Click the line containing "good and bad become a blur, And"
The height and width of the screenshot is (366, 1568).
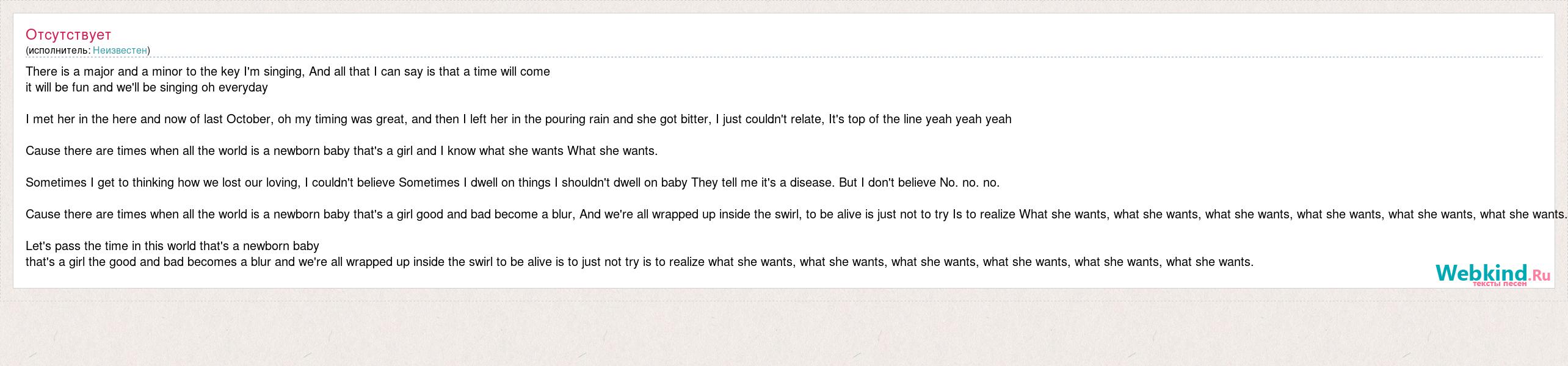click(796, 214)
